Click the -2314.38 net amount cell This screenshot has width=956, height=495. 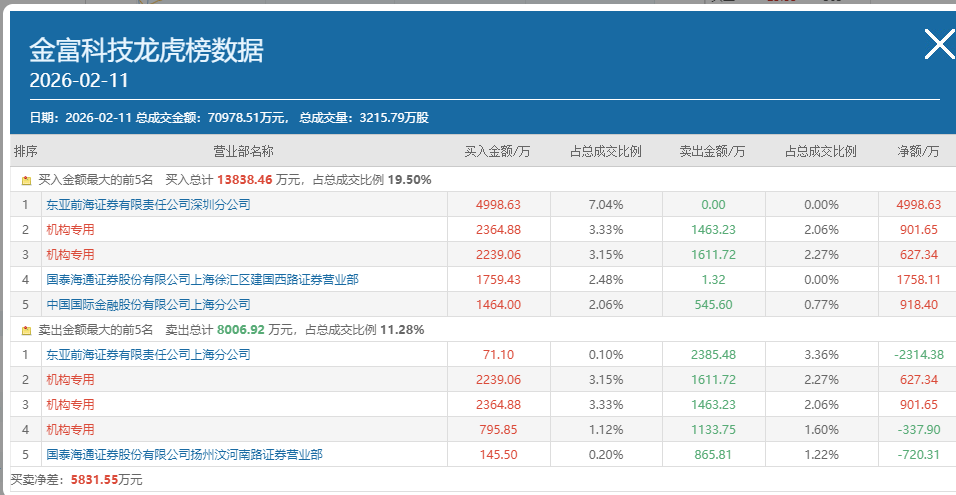pyautogui.click(x=918, y=355)
